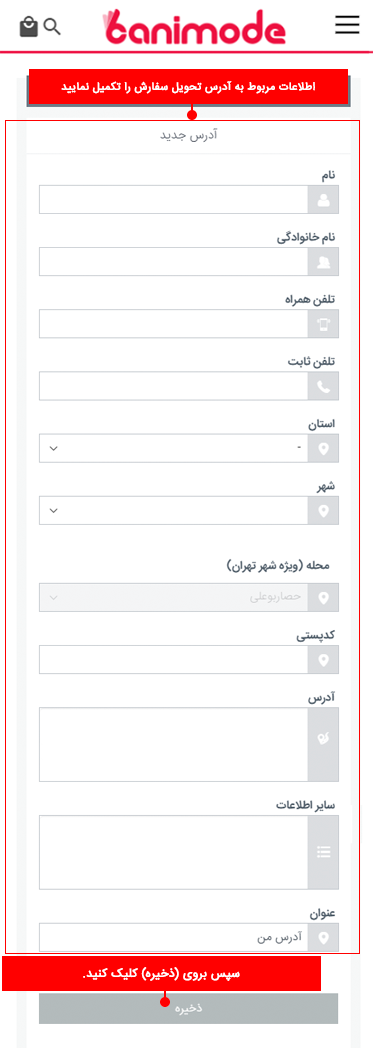Click the map icon beside آدرس textarea

click(x=324, y=745)
